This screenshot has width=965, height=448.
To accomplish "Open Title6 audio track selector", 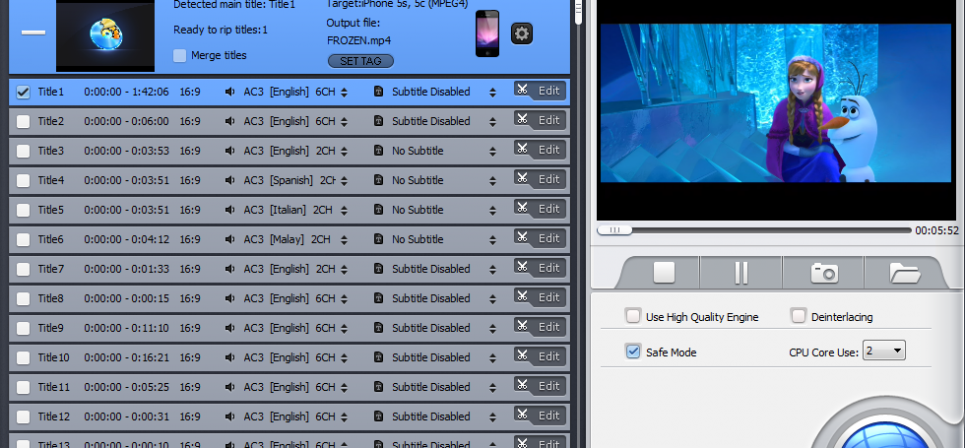I will tap(344, 239).
